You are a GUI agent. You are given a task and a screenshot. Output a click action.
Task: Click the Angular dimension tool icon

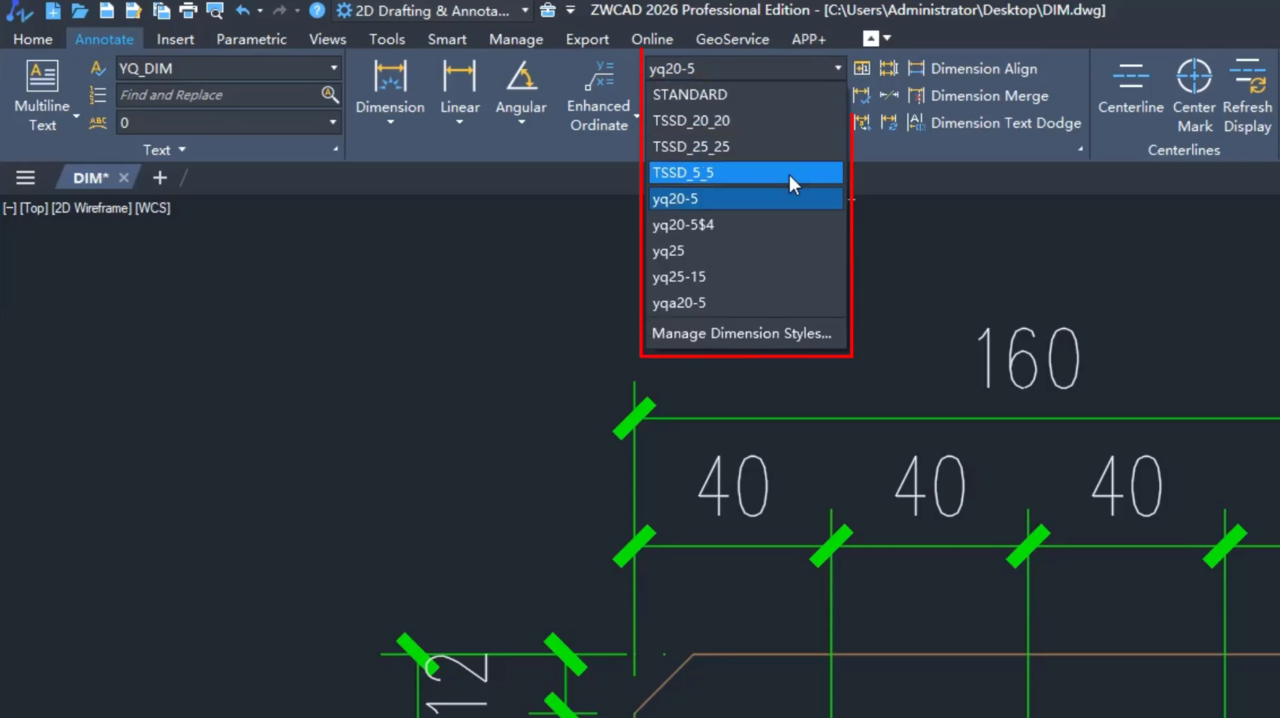[521, 76]
